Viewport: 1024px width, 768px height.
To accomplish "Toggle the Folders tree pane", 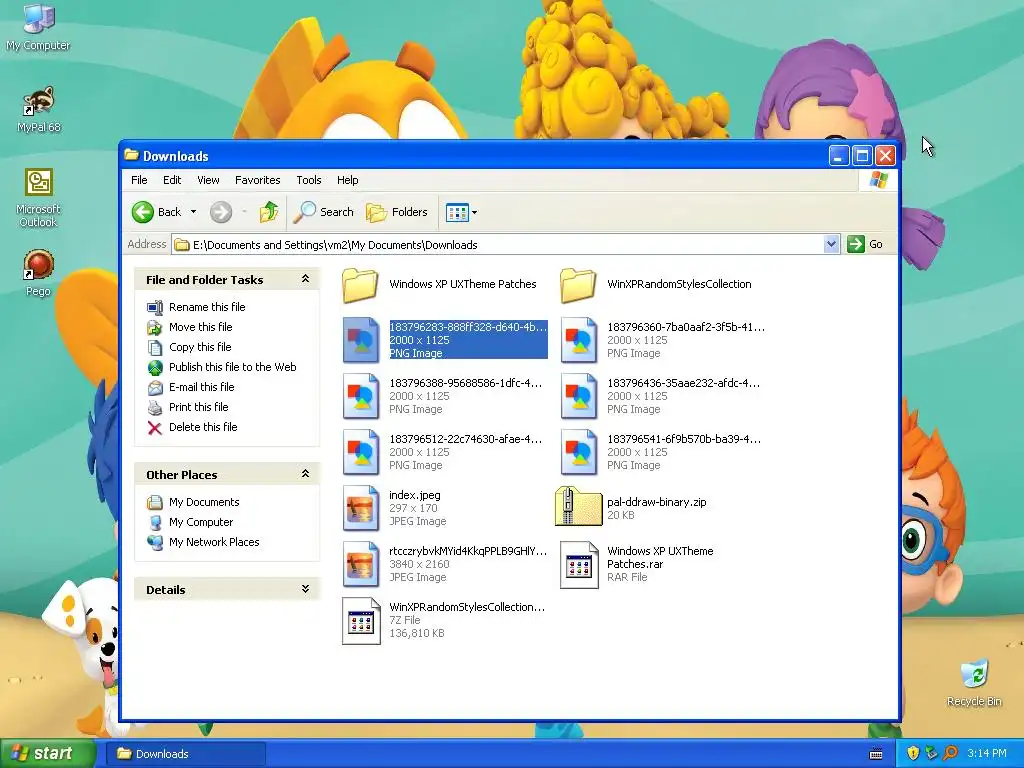I will click(396, 212).
